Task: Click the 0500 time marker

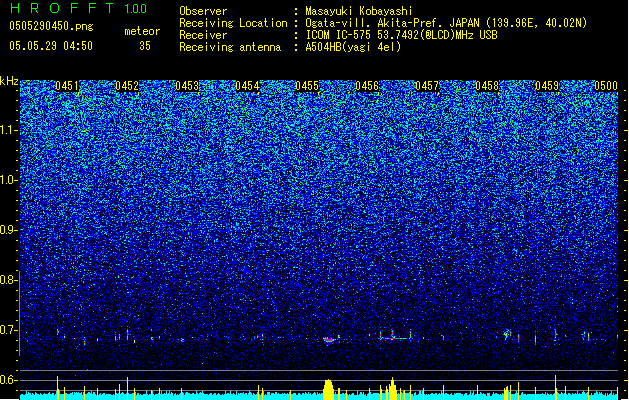Action: pos(606,86)
